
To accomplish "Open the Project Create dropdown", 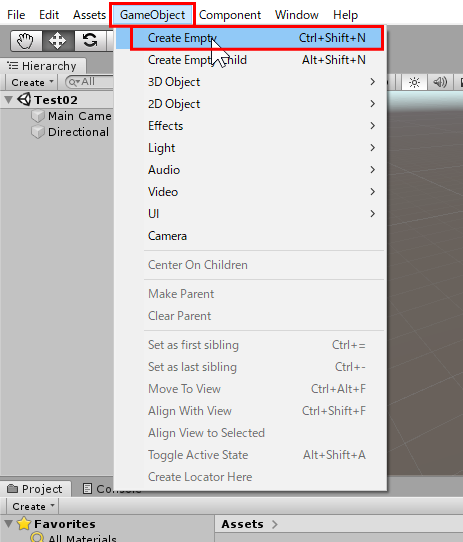I will coord(33,506).
